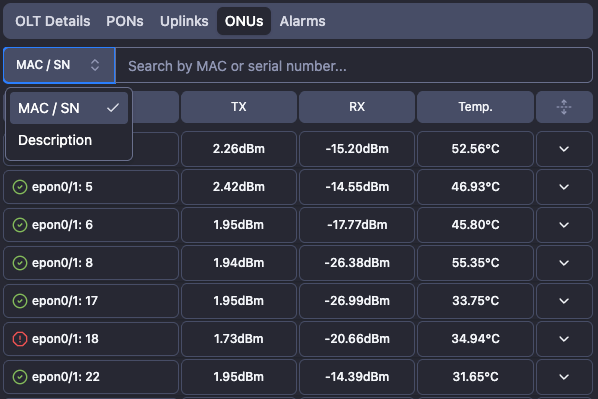598x399 pixels.
Task: Open the PONs tab
Action: pyautogui.click(x=125, y=21)
